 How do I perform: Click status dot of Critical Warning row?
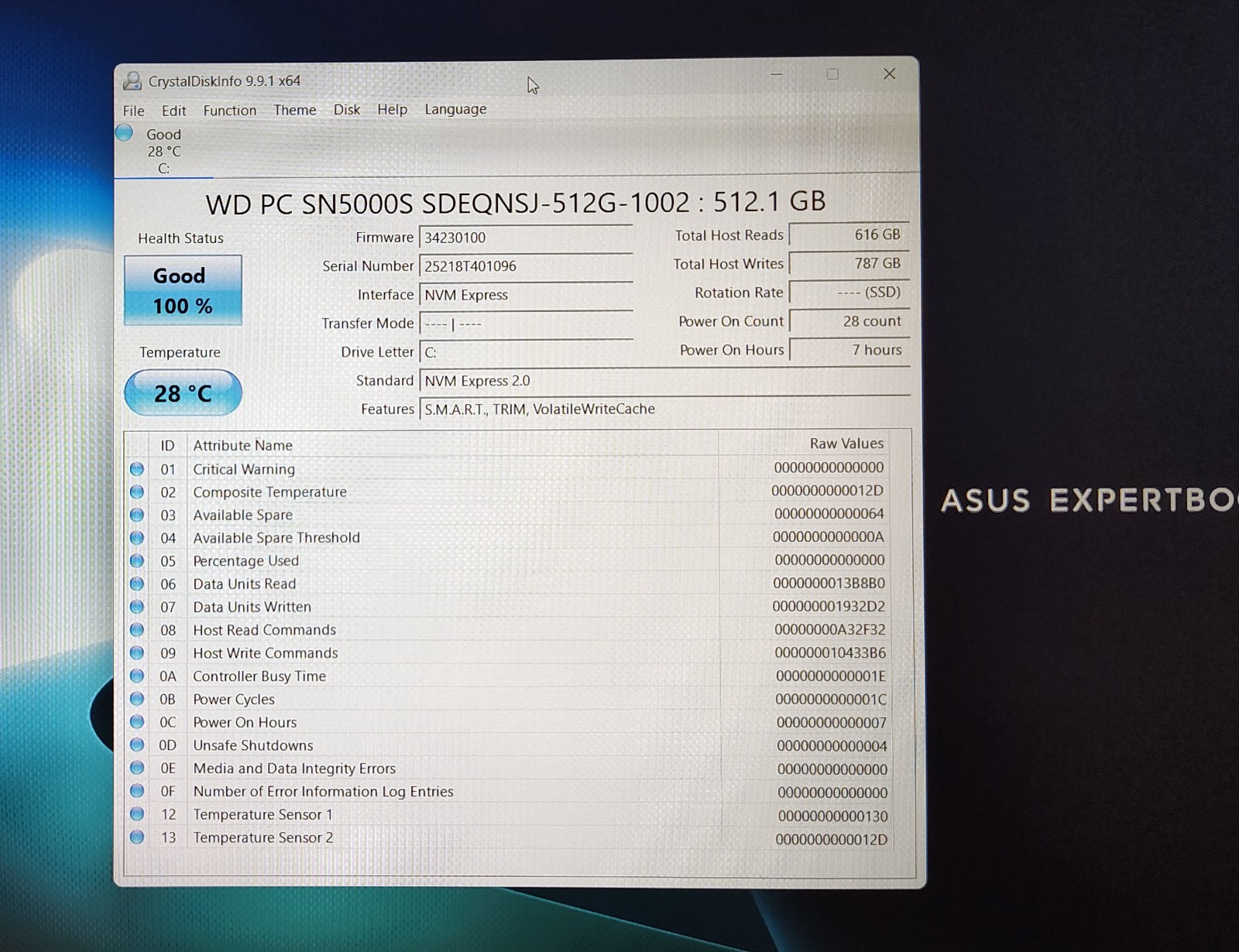click(x=137, y=469)
